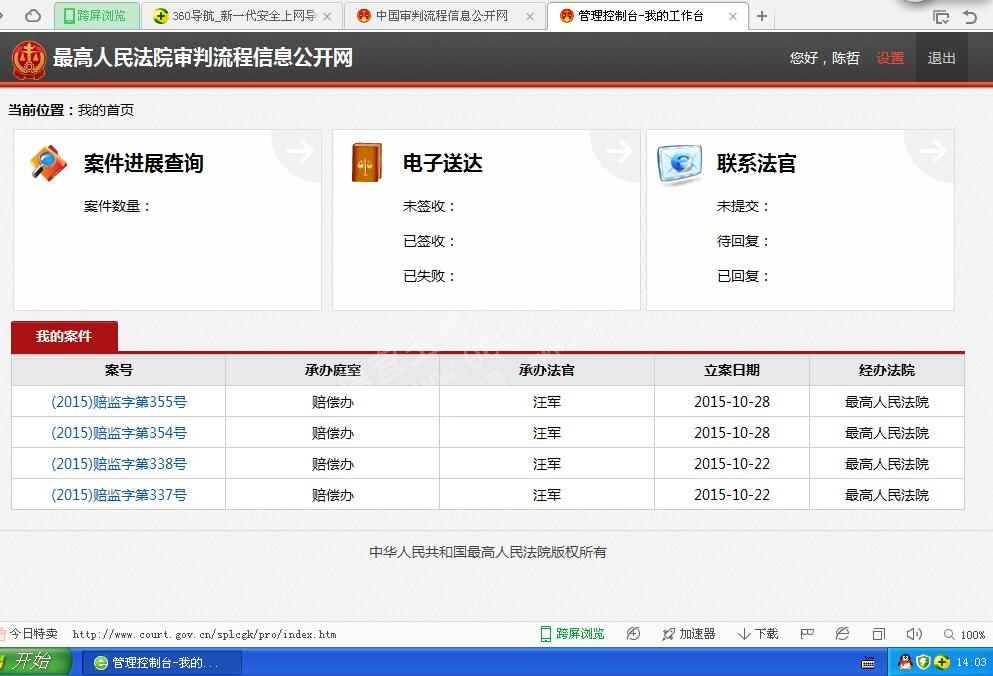
Task: Open a new browser tab with plus
Action: [762, 16]
